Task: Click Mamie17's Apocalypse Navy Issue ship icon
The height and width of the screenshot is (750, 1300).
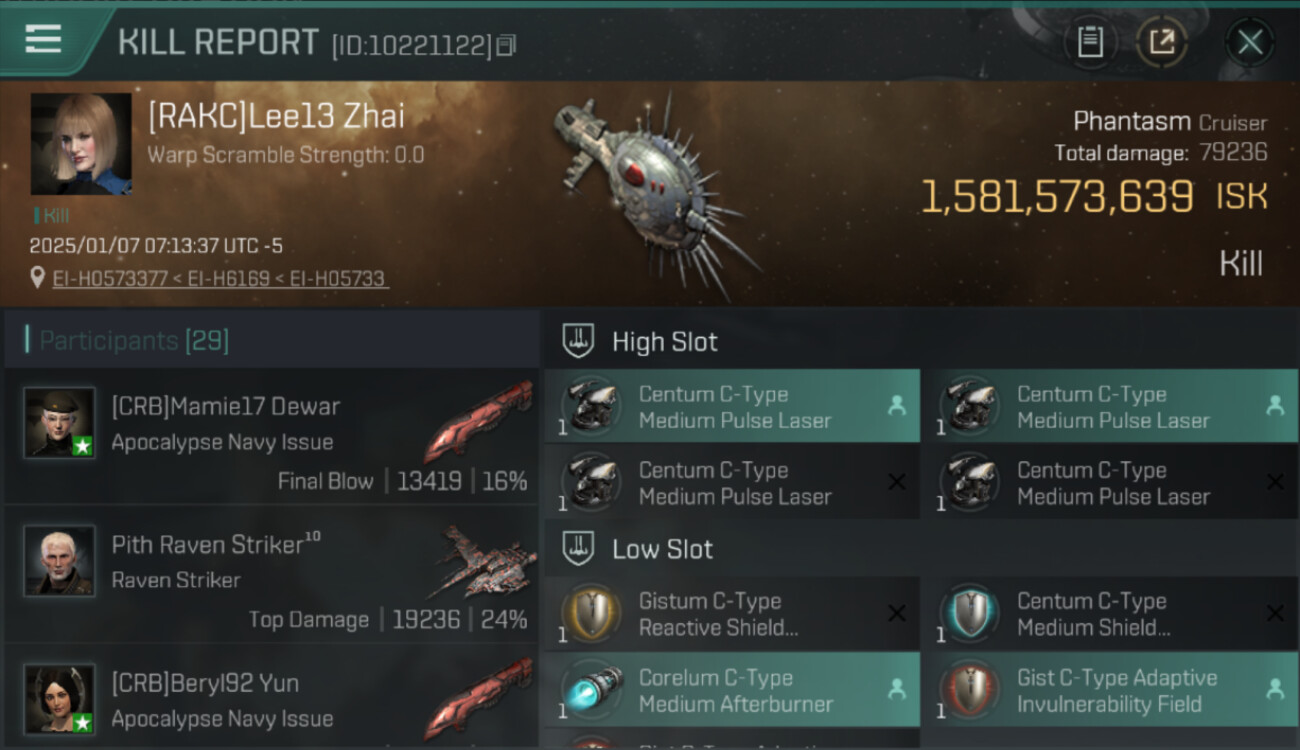Action: point(478,420)
